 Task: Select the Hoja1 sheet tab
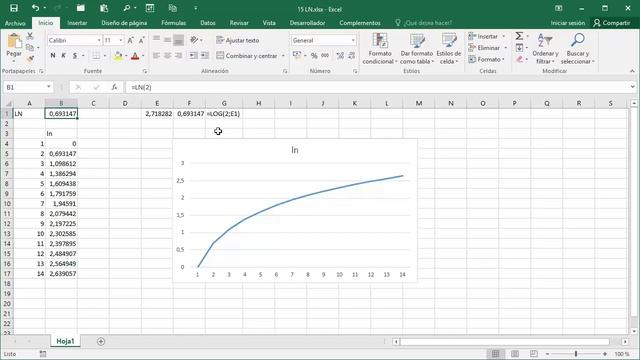pyautogui.click(x=65, y=341)
